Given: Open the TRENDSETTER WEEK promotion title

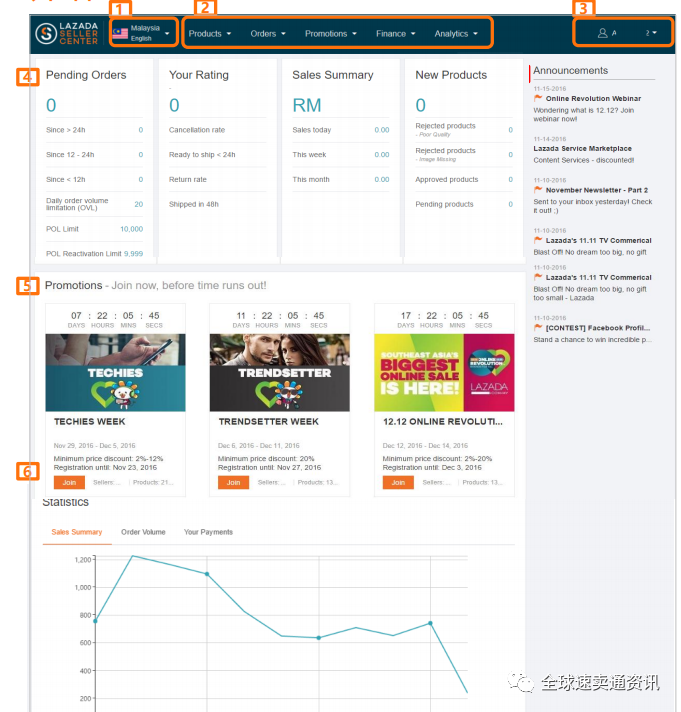Looking at the screenshot, I should (269, 422).
